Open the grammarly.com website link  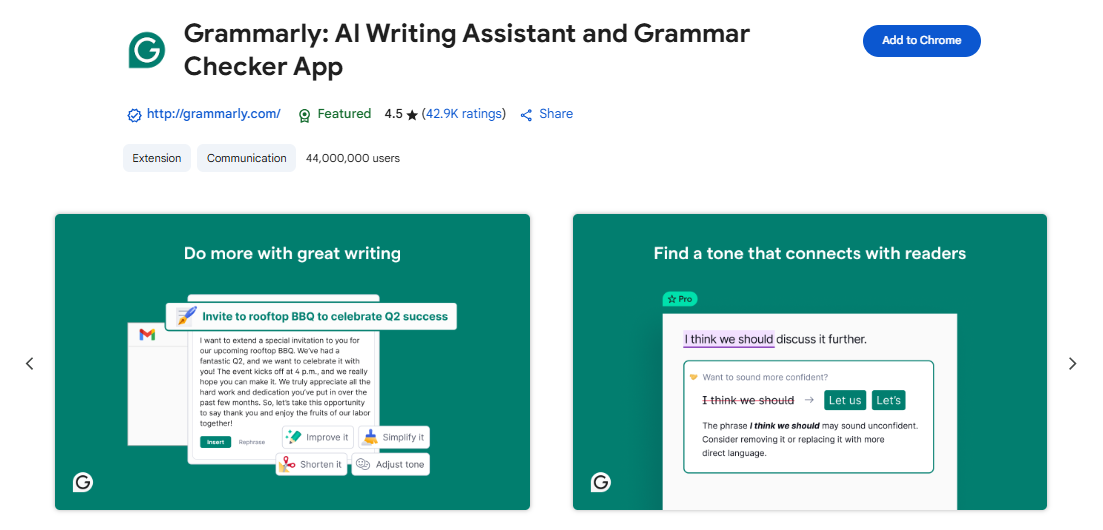(x=213, y=114)
